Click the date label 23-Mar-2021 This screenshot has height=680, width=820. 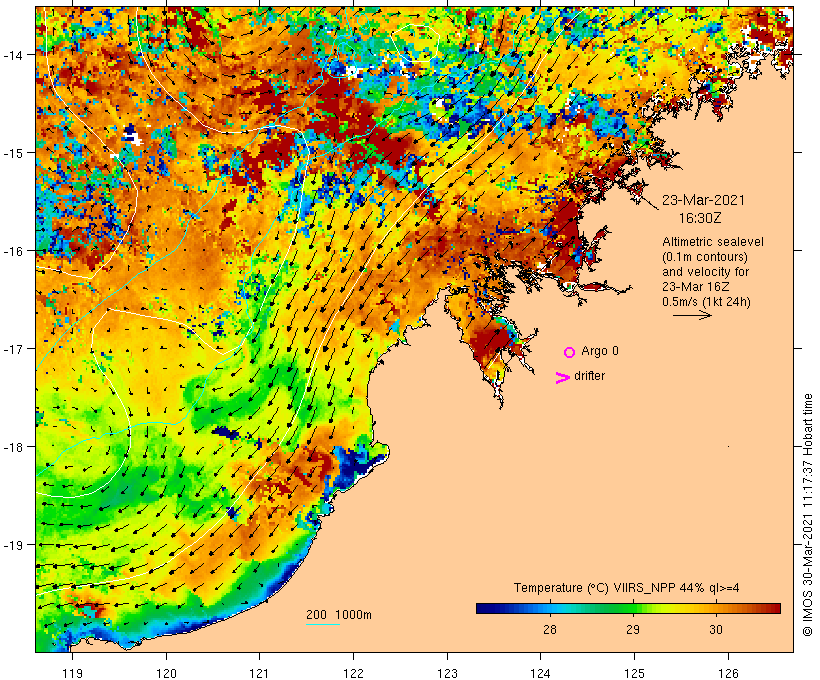703,200
